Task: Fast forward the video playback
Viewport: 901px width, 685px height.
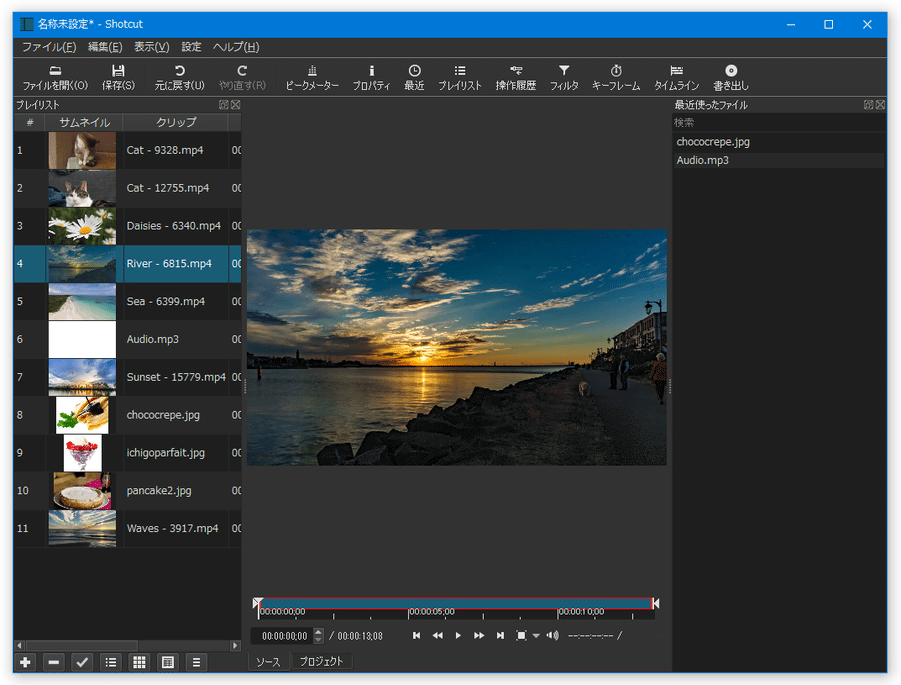Action: pyautogui.click(x=479, y=636)
